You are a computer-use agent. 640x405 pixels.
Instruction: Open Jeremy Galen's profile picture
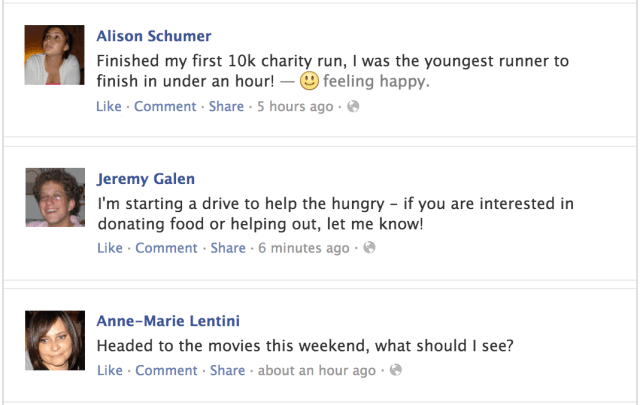(x=55, y=197)
